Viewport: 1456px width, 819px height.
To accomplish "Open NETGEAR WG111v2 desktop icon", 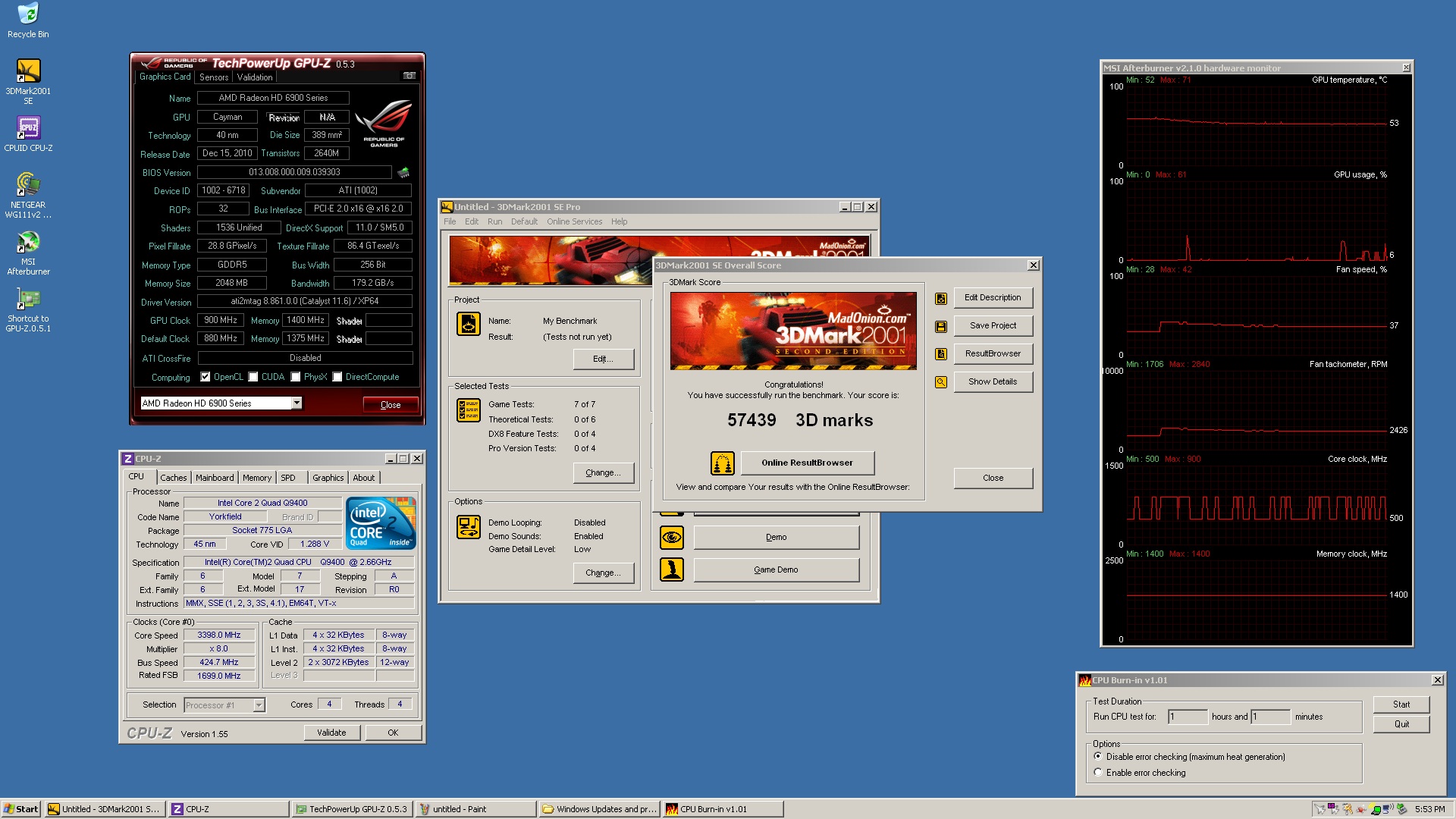I will [28, 196].
